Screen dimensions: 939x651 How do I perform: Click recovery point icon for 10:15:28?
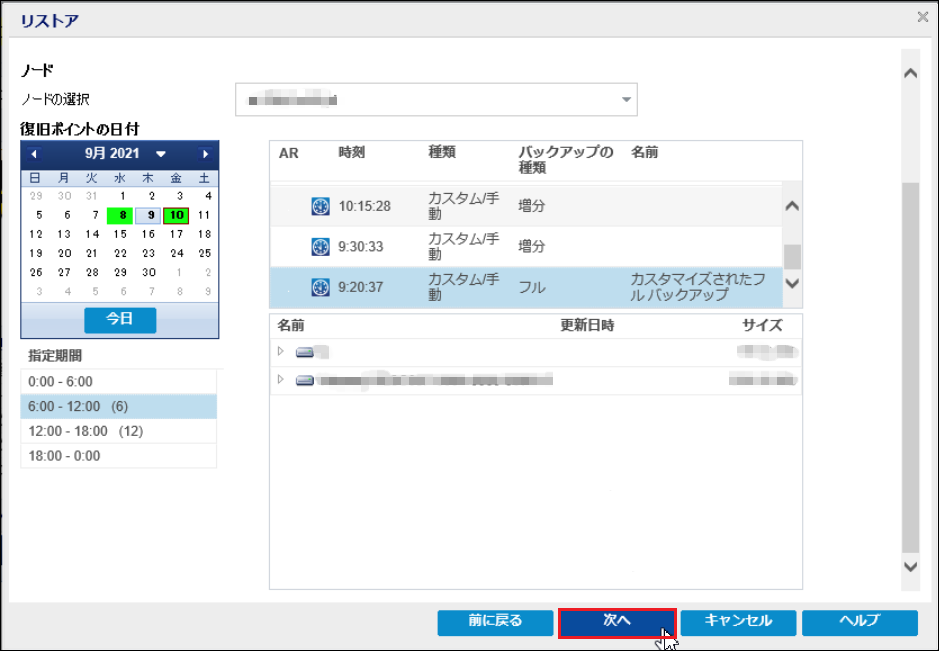(x=321, y=206)
